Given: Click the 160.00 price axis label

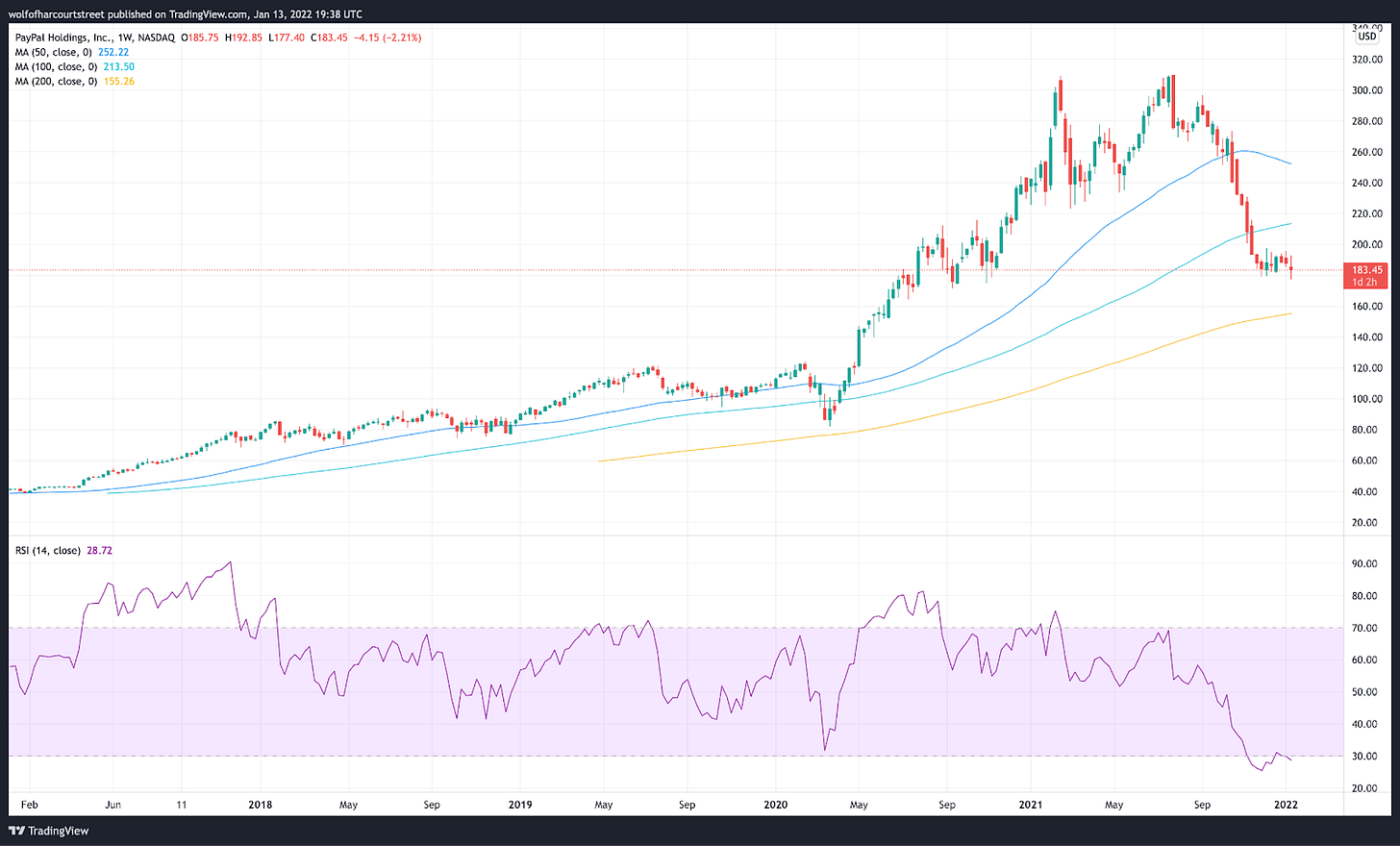Looking at the screenshot, I should click(x=1366, y=307).
